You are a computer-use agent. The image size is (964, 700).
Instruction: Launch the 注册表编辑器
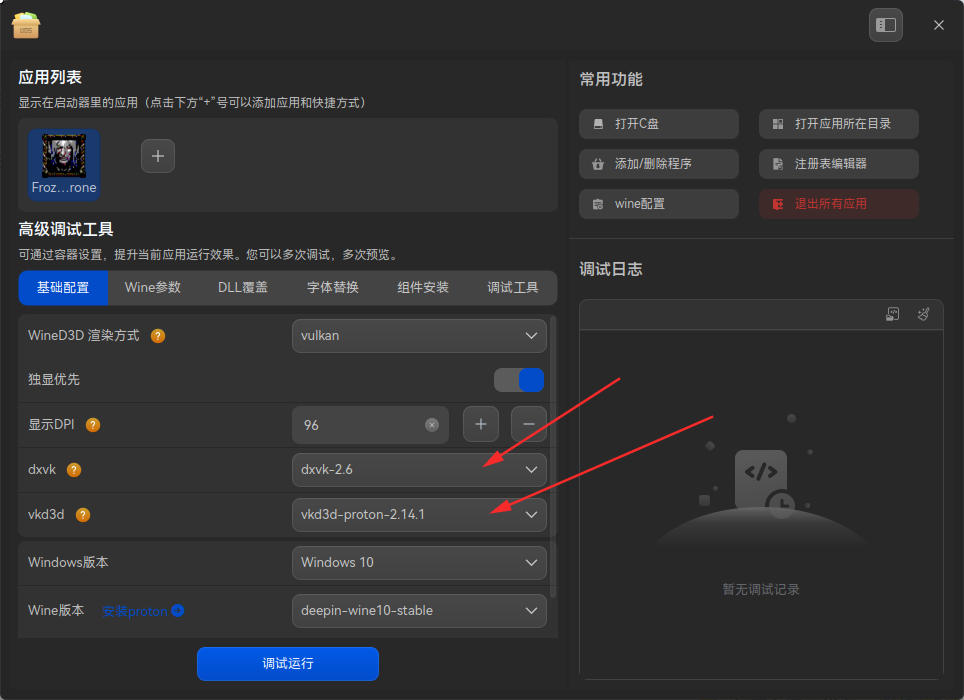click(x=839, y=164)
